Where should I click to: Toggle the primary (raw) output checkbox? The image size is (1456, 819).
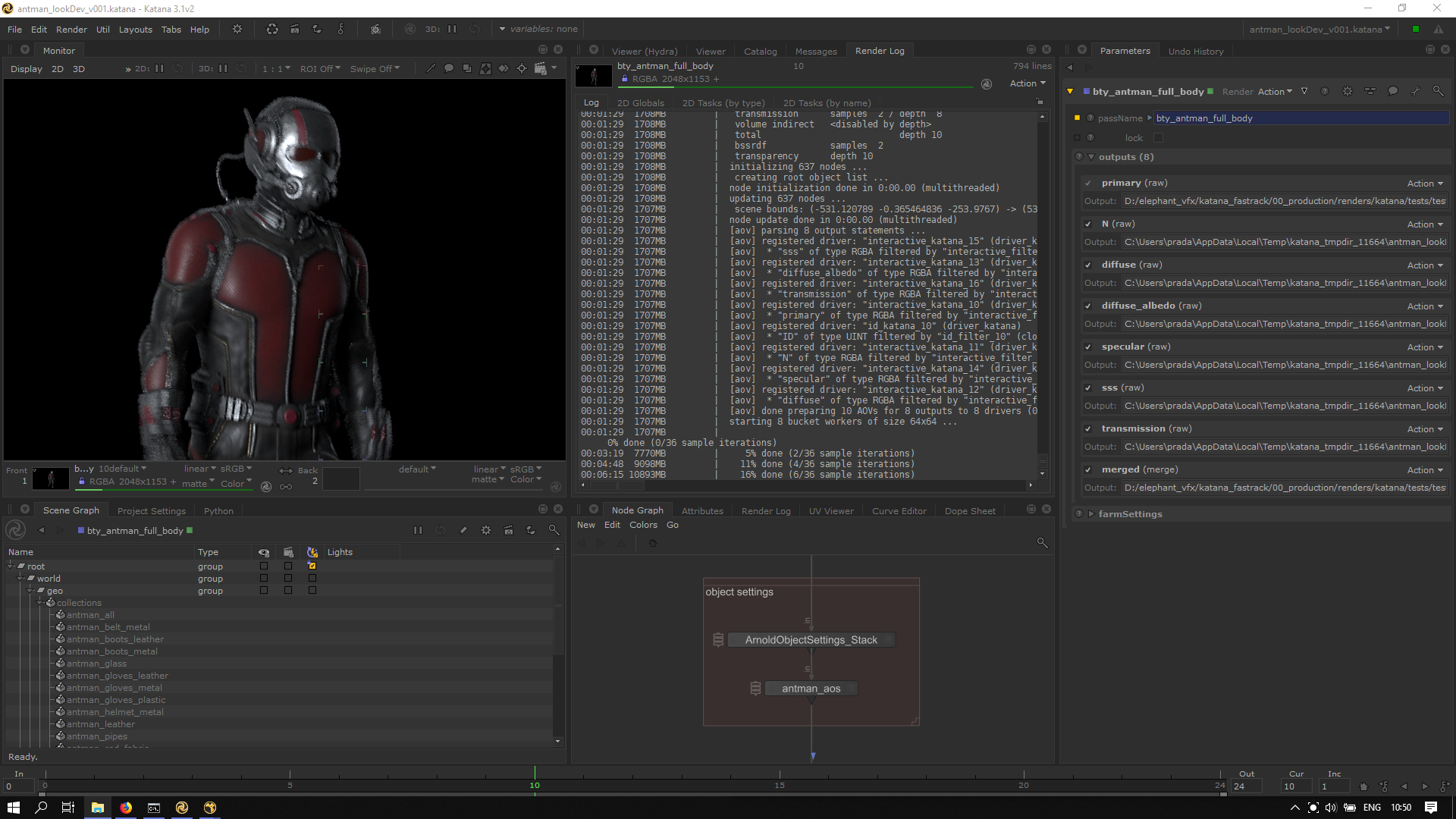[x=1088, y=183]
